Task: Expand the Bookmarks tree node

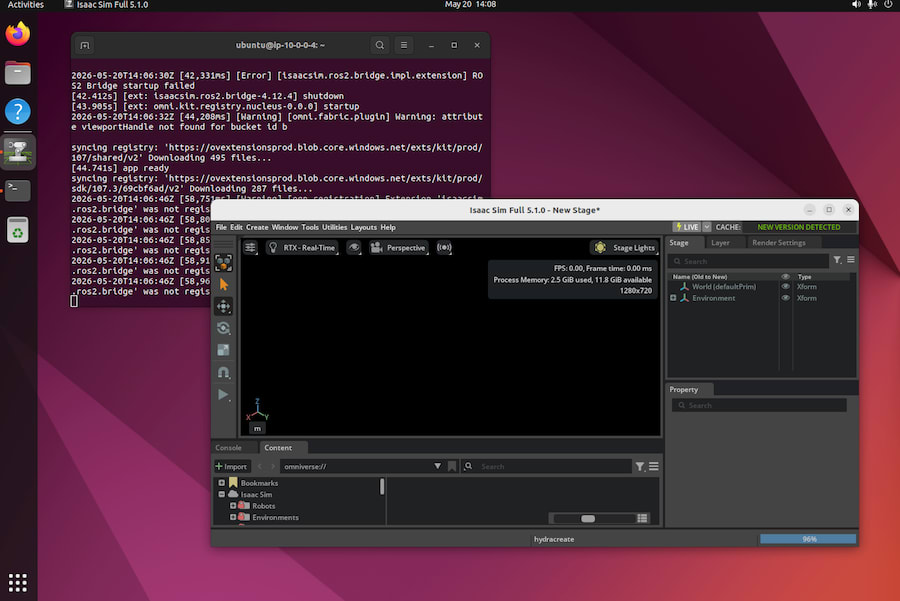Action: [222, 483]
